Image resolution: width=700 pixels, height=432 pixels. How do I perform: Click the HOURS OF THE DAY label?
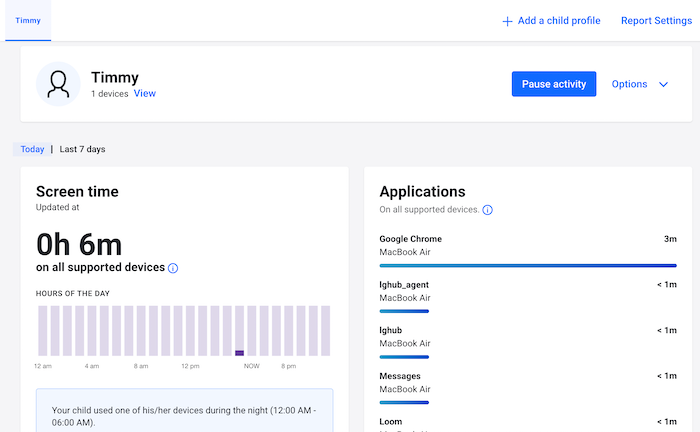click(x=73, y=293)
